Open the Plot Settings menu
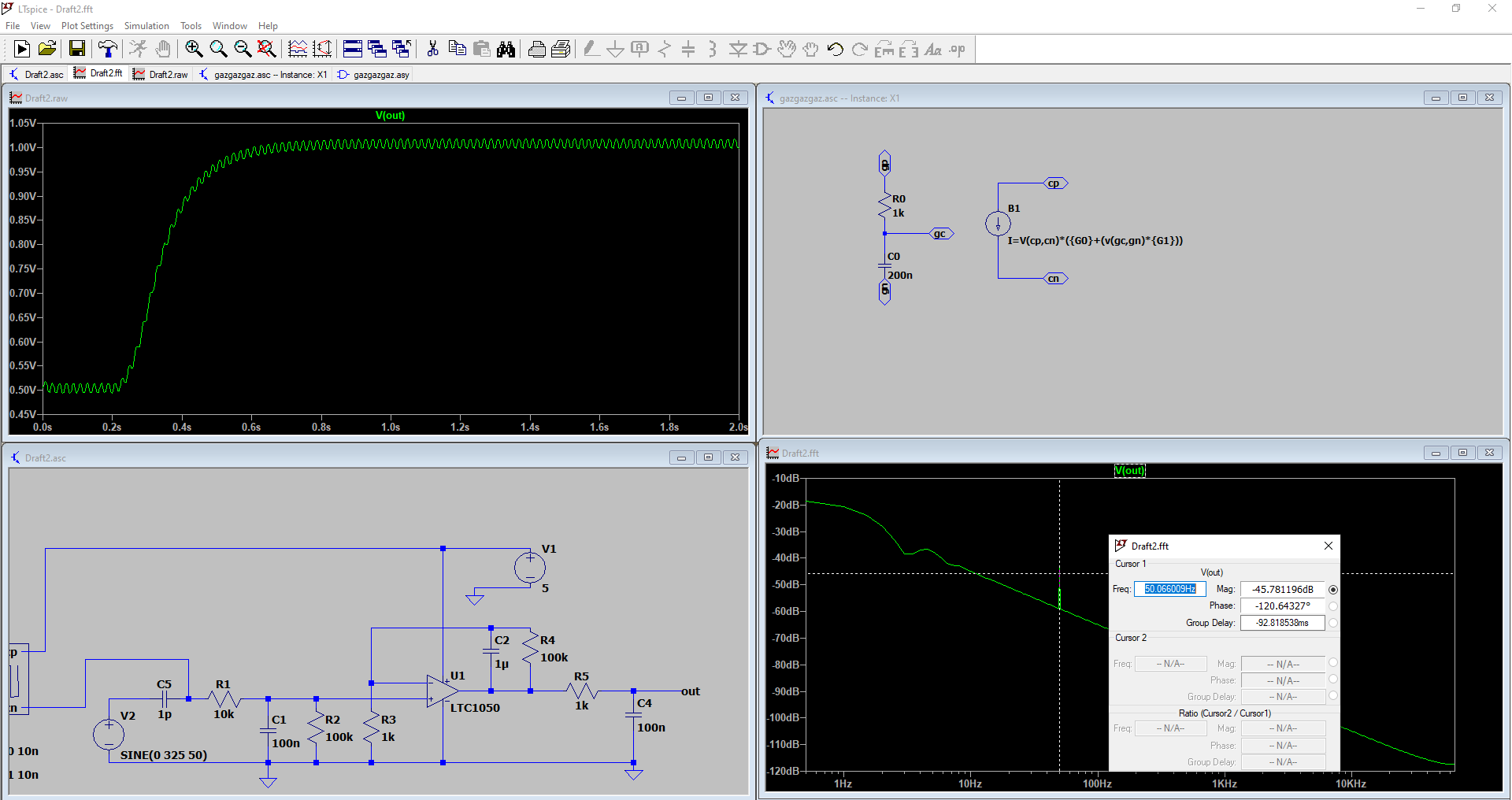 [87, 26]
